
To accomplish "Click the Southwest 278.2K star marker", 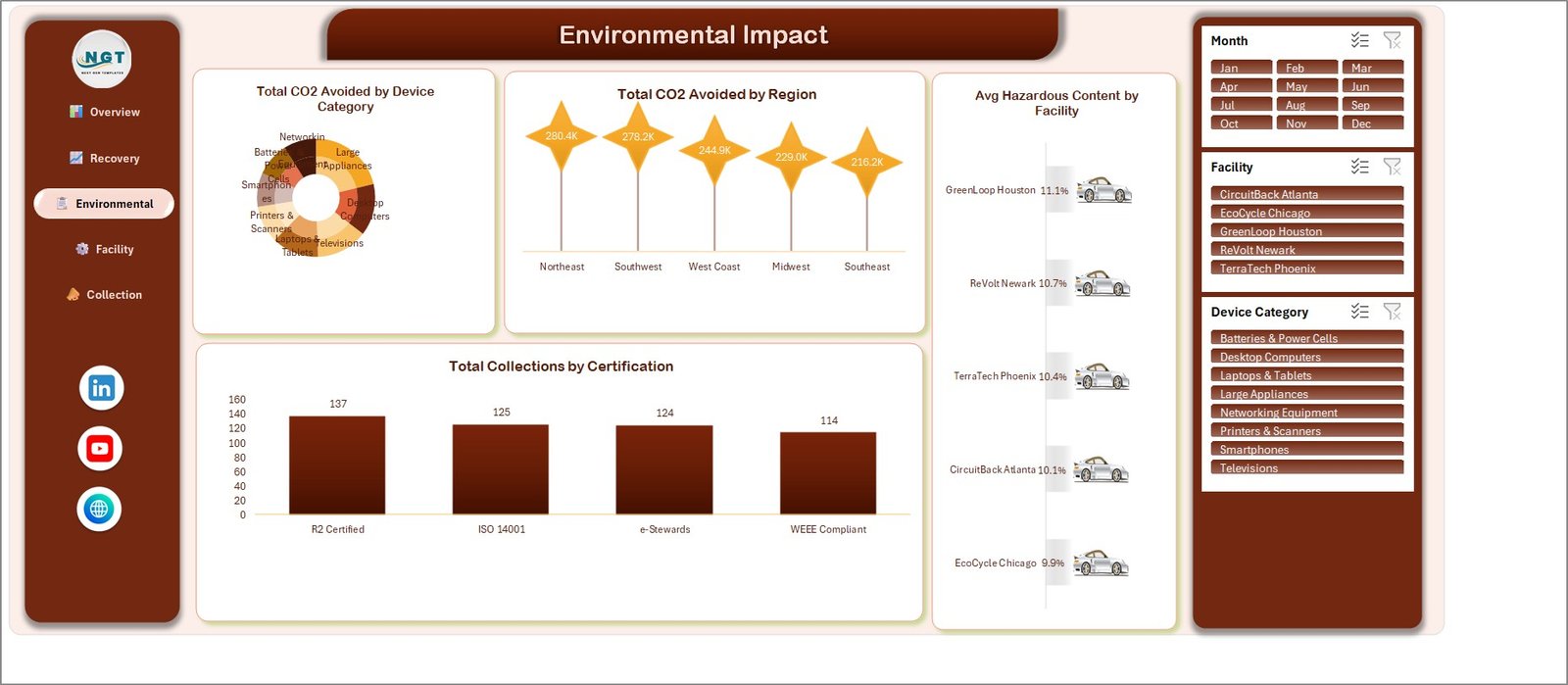I will 638,137.
